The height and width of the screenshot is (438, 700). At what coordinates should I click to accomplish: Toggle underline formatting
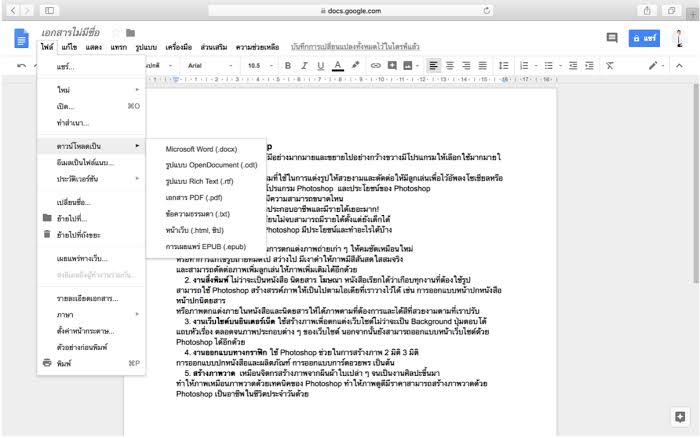coord(321,66)
